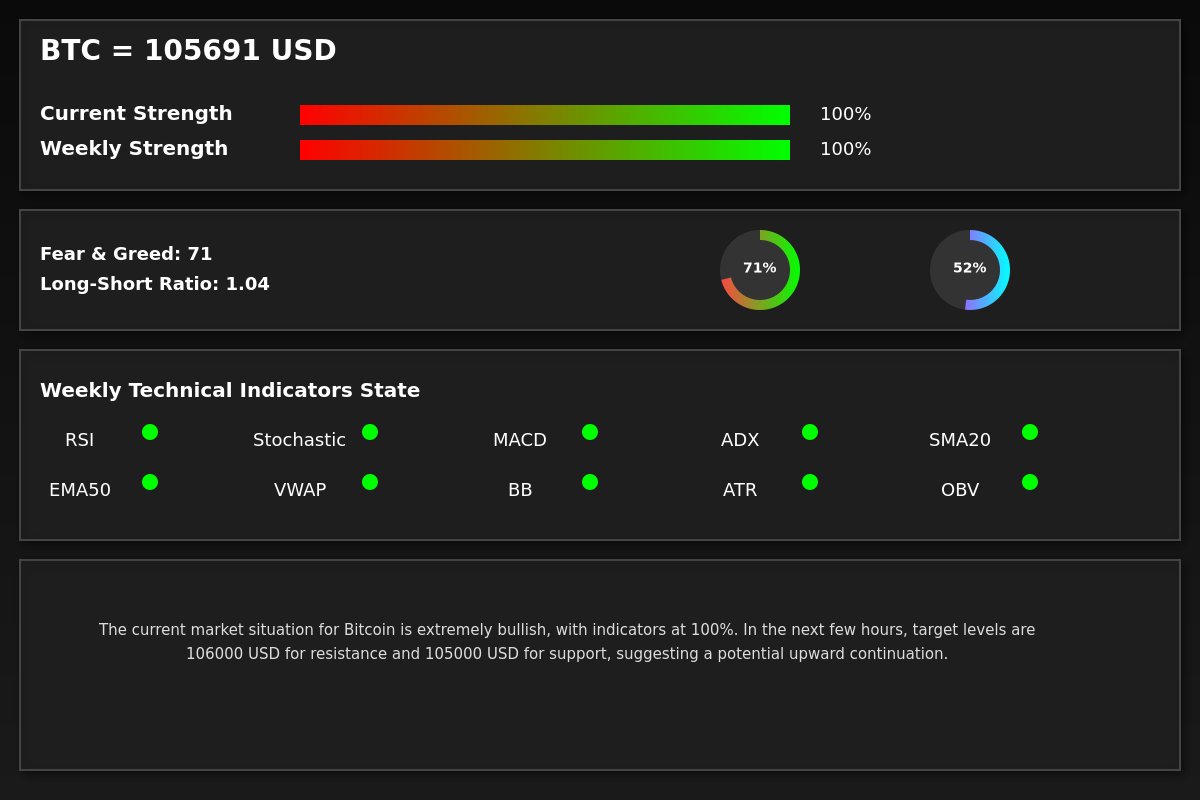Click the EMA50 label
Viewport: 1200px width, 800px height.
[x=80, y=490]
